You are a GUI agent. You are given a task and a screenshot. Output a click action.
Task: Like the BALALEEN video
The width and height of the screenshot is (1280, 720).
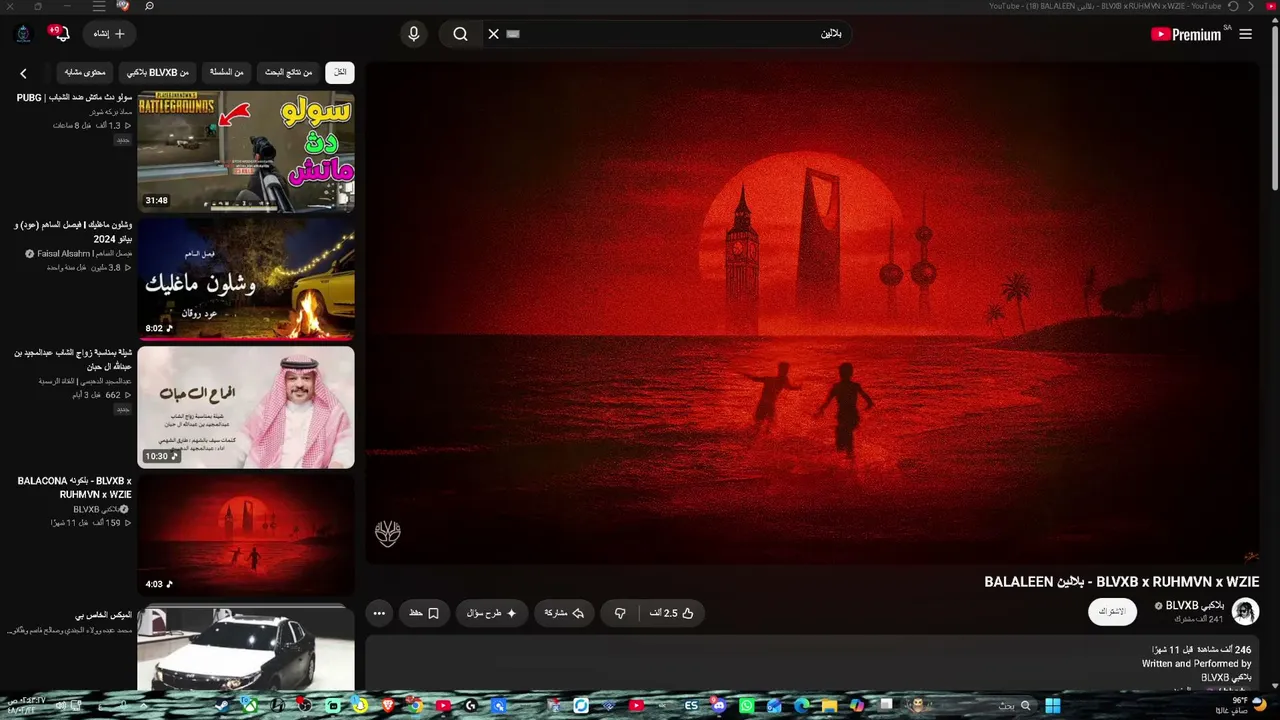674,613
